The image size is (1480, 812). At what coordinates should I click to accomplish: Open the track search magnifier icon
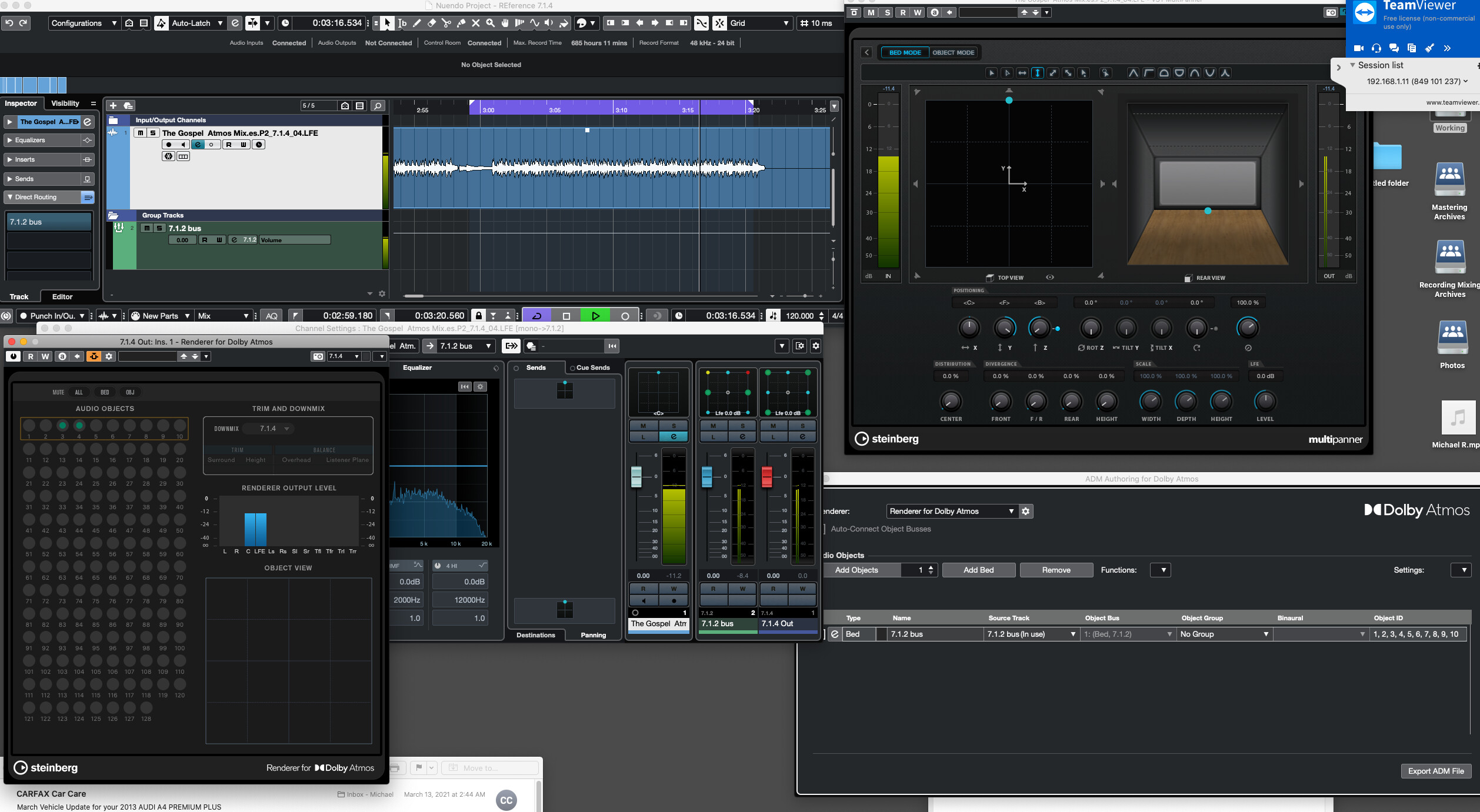click(x=378, y=106)
